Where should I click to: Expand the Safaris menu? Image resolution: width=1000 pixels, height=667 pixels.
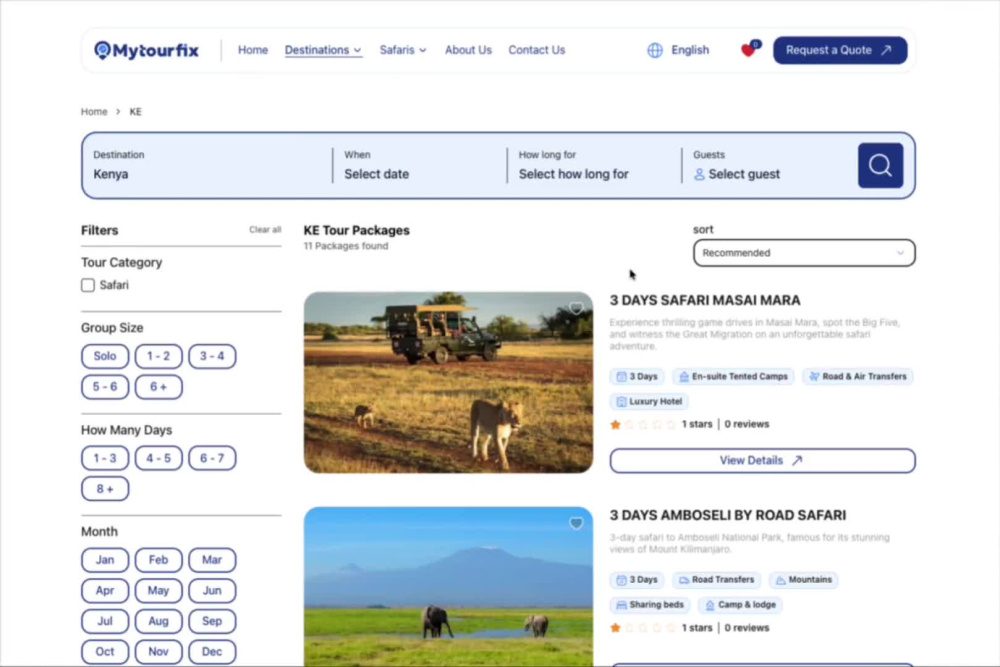coord(402,50)
